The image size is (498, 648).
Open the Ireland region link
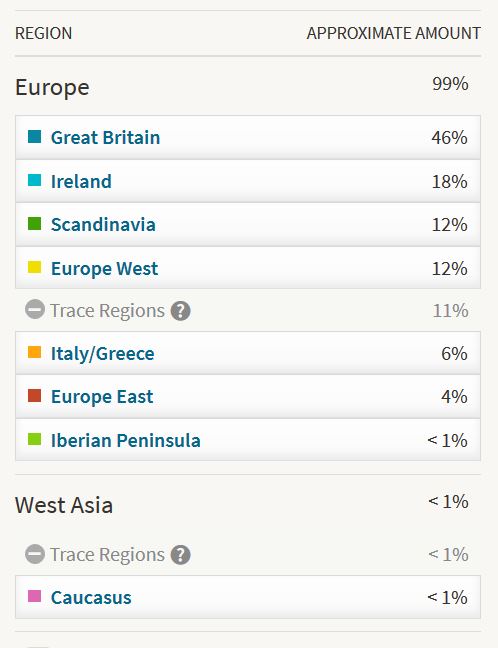[81, 181]
